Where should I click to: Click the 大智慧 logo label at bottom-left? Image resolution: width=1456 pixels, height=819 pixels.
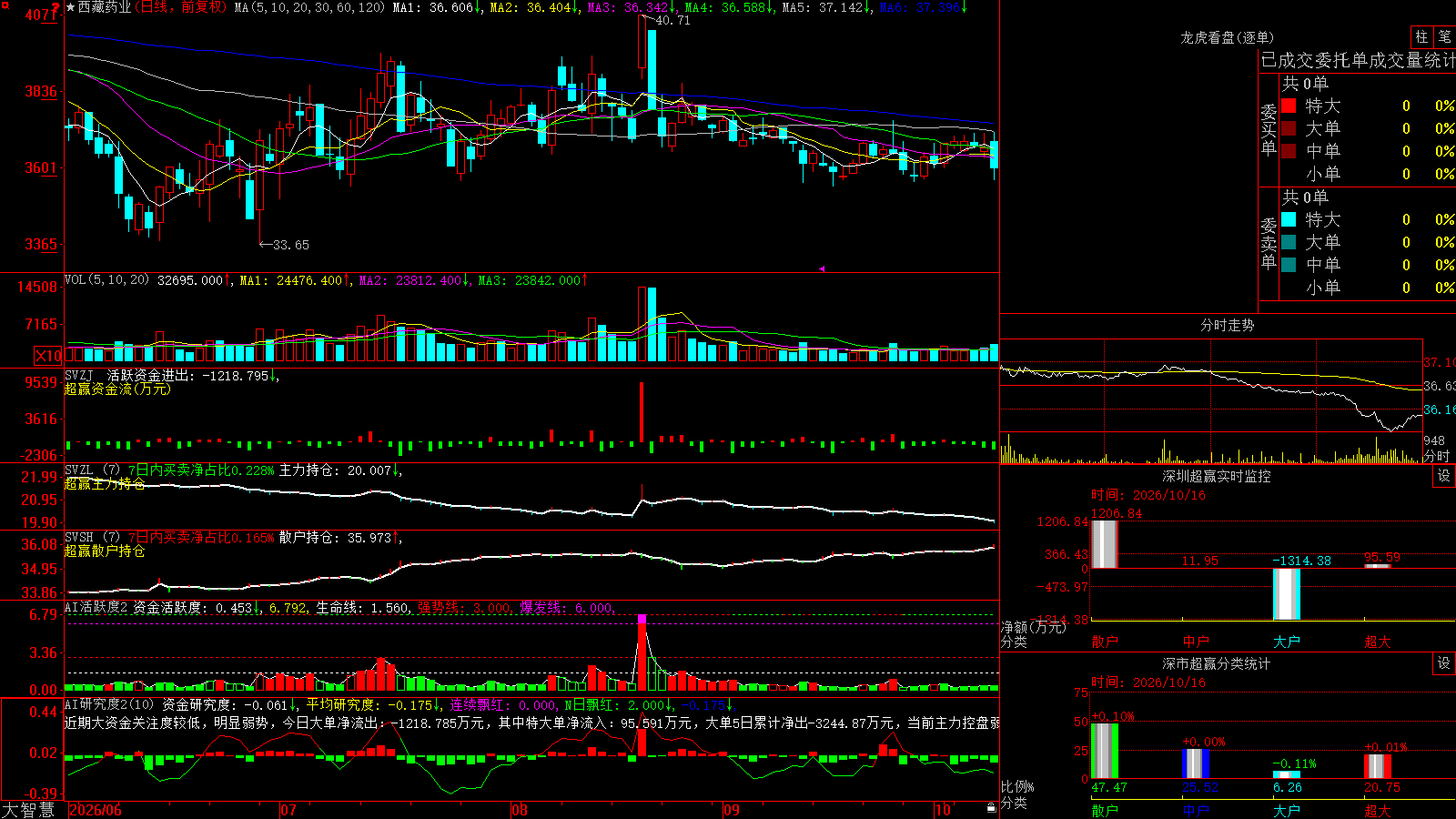tap(28, 809)
